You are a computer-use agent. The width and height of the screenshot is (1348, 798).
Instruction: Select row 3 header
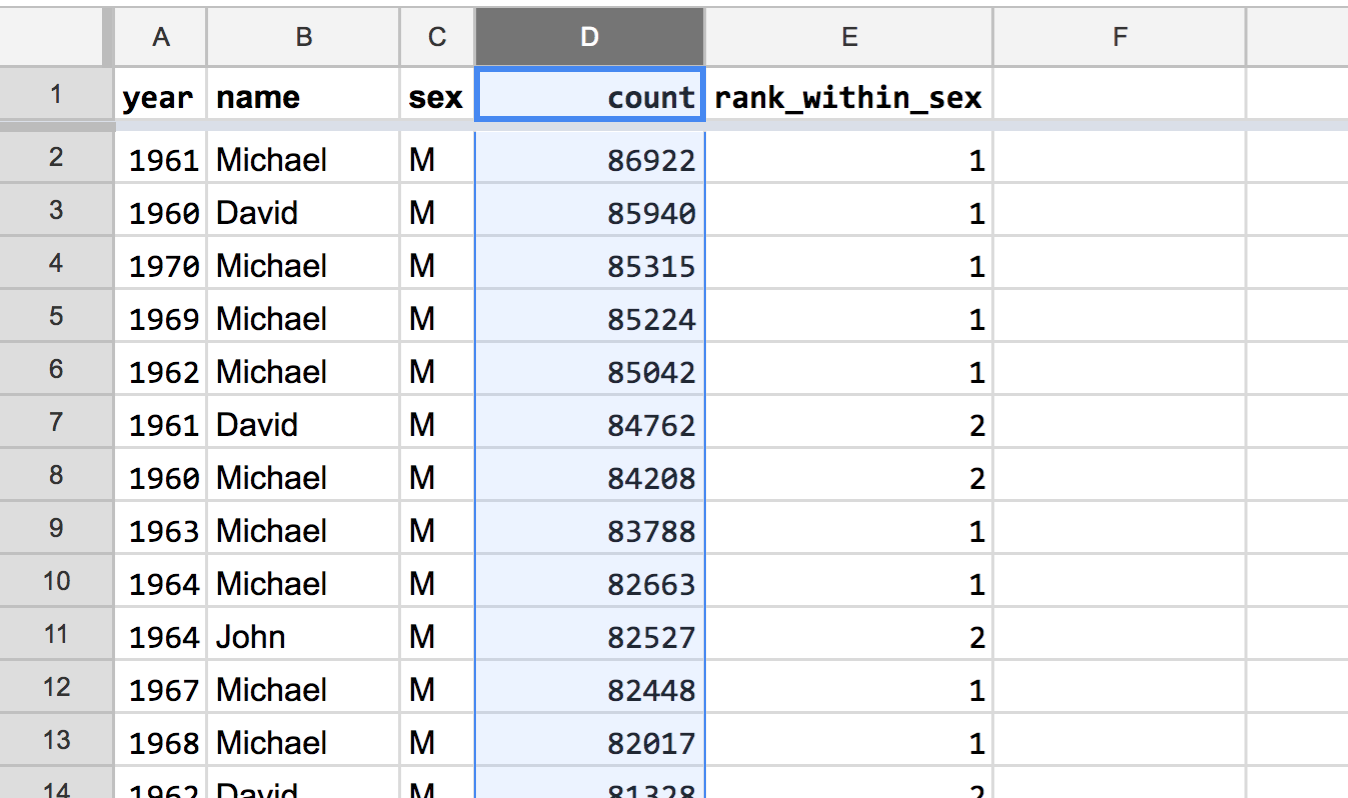(56, 210)
